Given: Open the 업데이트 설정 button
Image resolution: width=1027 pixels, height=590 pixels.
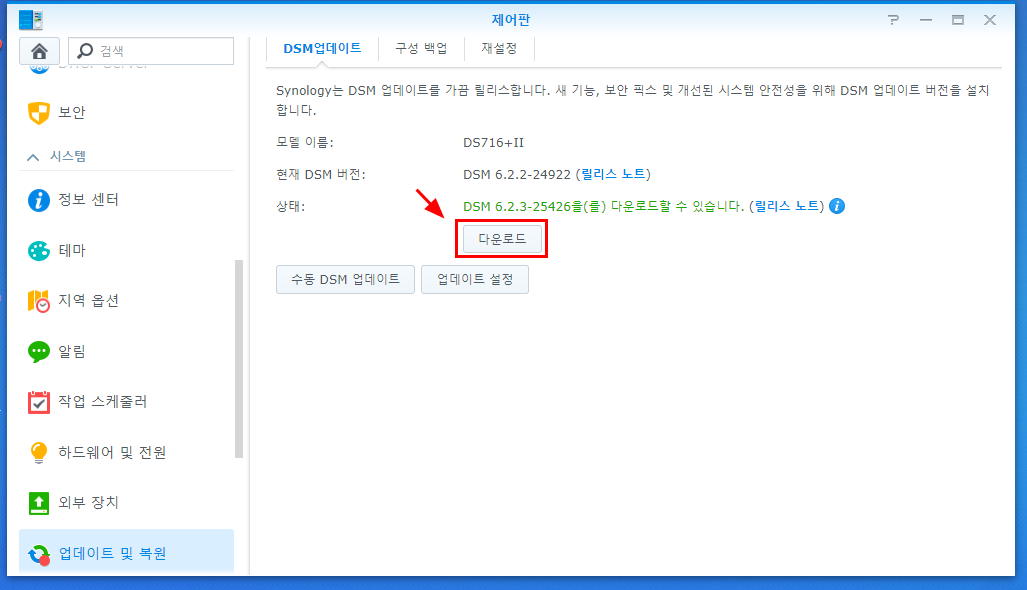Looking at the screenshot, I should (475, 280).
